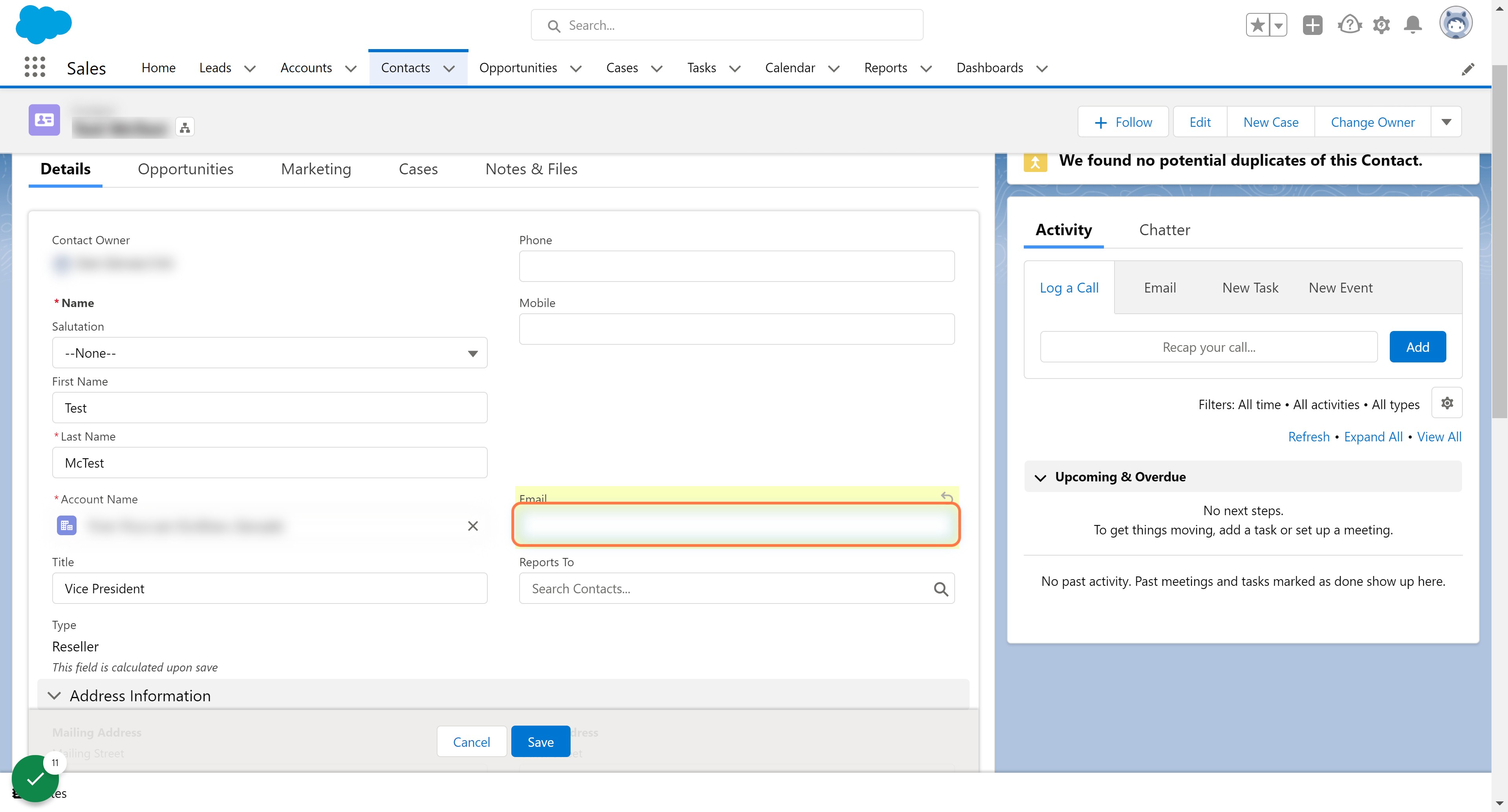Image resolution: width=1508 pixels, height=812 pixels.
Task: Click the Reports To search magnifier
Action: [x=941, y=589]
